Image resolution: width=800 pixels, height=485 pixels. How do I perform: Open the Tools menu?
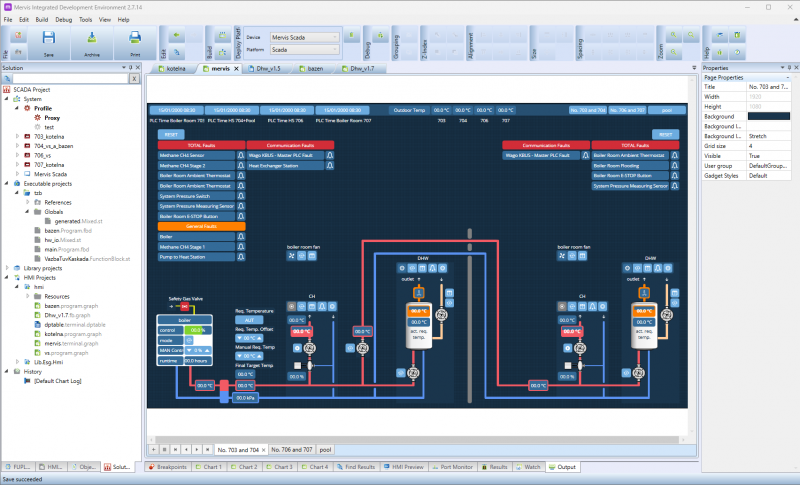coord(86,19)
